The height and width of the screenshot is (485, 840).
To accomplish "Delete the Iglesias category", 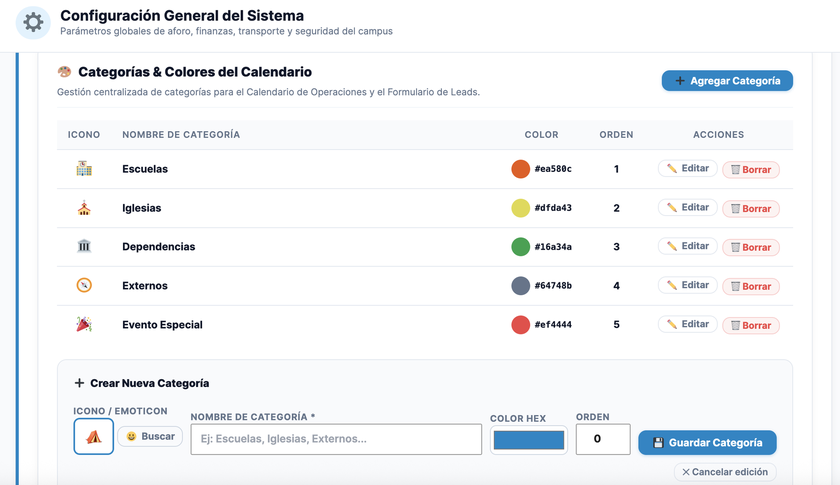I will point(751,208).
